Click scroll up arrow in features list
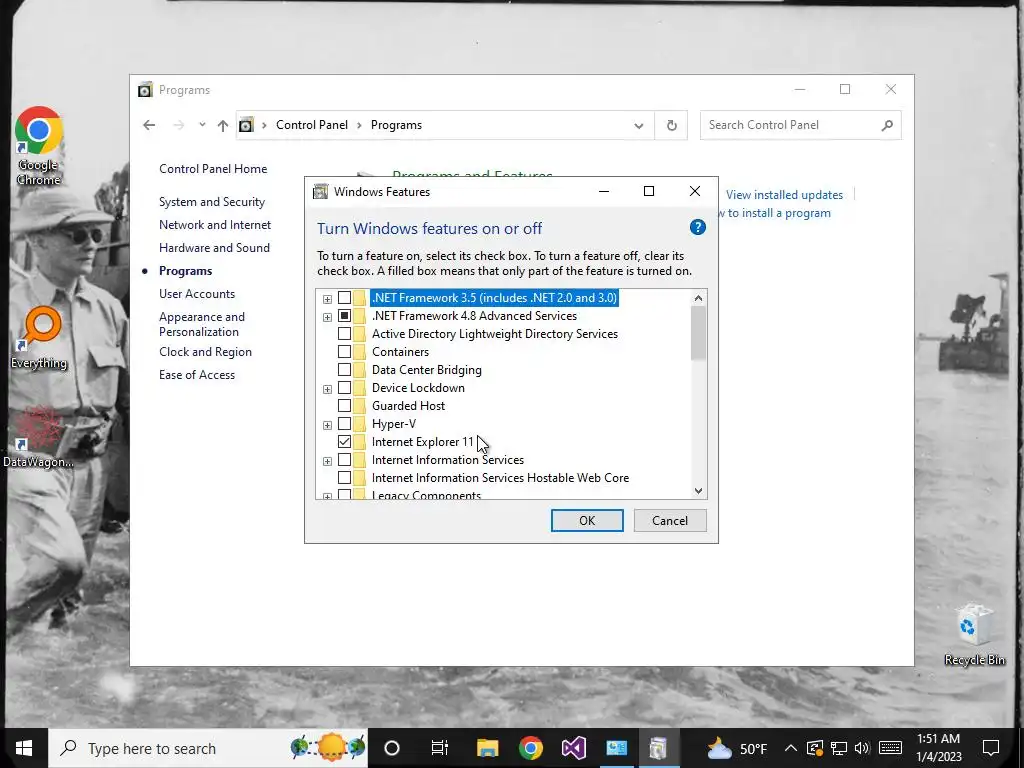 (x=698, y=298)
